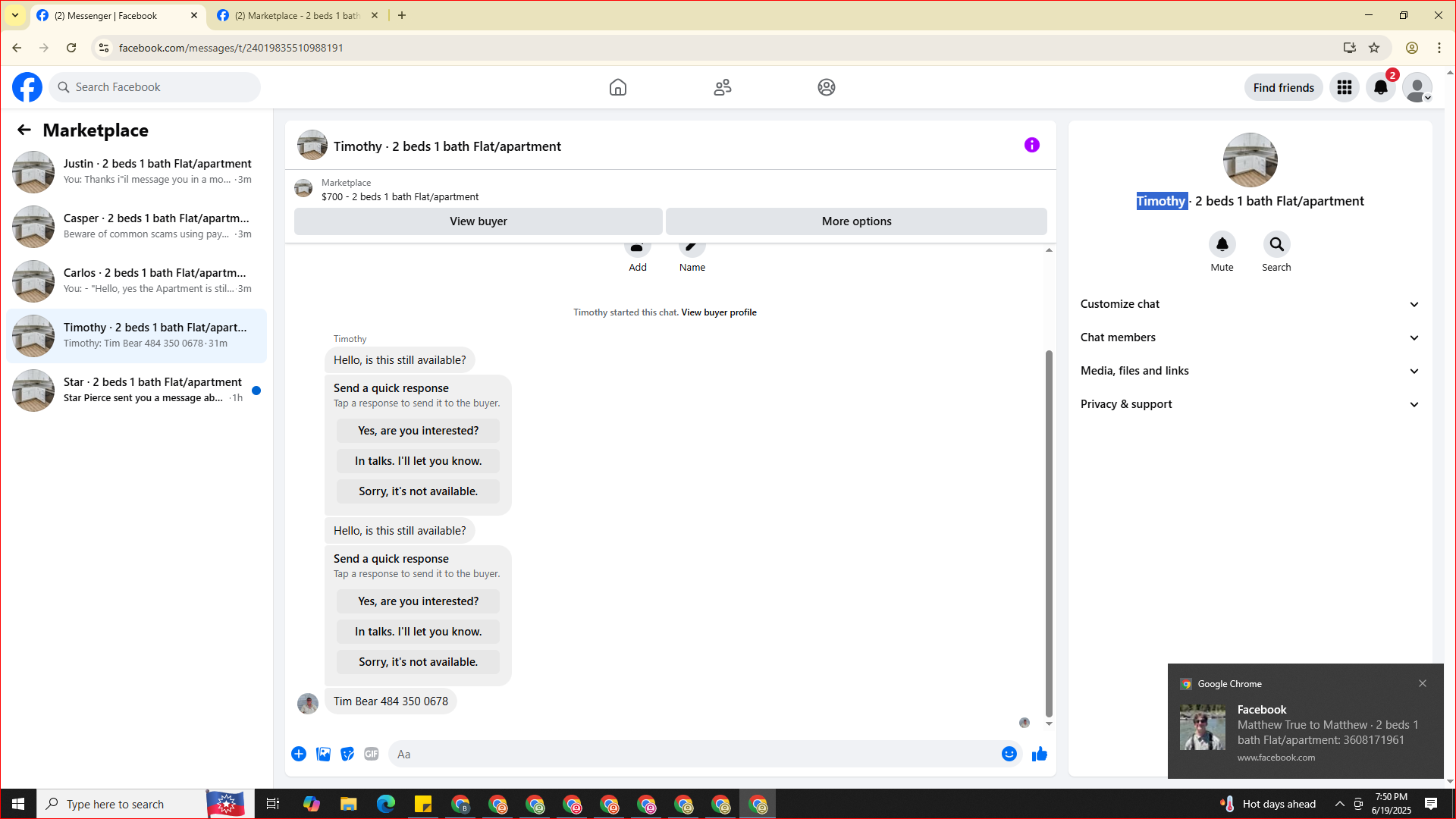Send first "In talks. I'll let you know." response
Image resolution: width=1456 pixels, height=819 pixels.
[419, 461]
